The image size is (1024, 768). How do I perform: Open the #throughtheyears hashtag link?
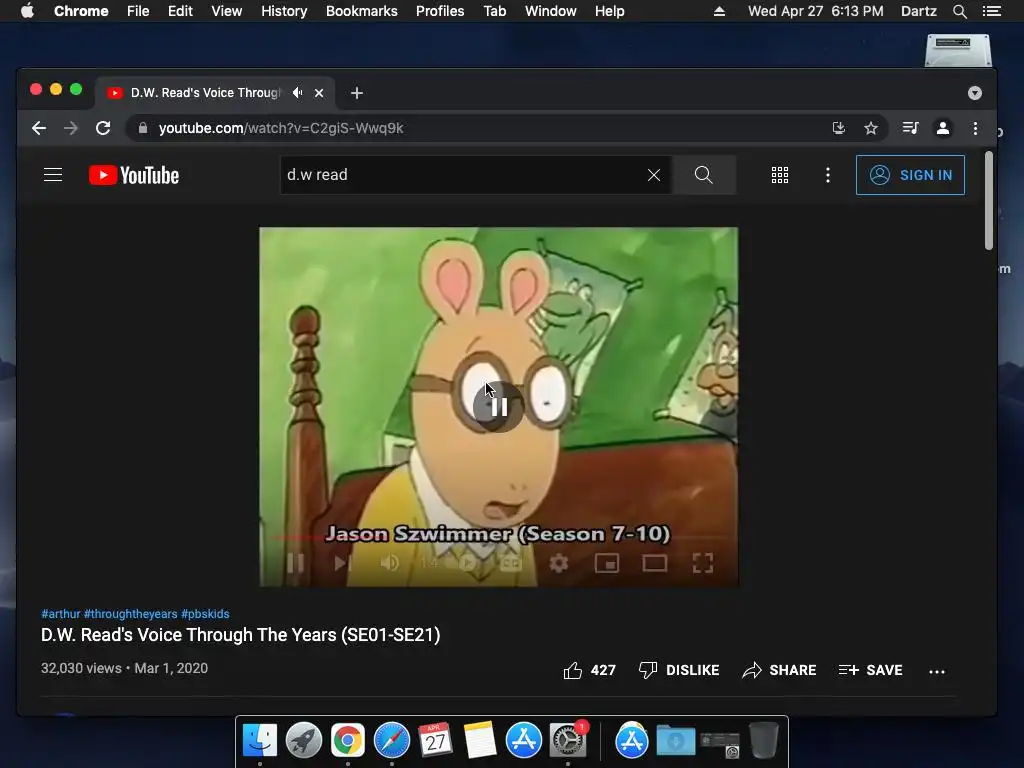(x=131, y=614)
